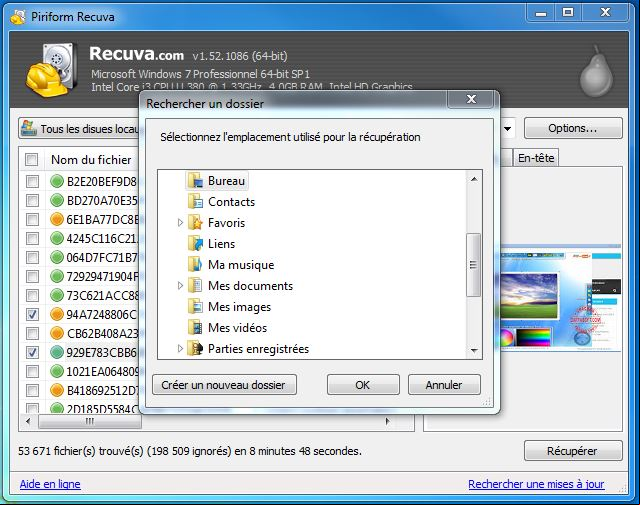This screenshot has height=505, width=640.
Task: Click the folder tree scroll up arrow
Action: tap(474, 179)
